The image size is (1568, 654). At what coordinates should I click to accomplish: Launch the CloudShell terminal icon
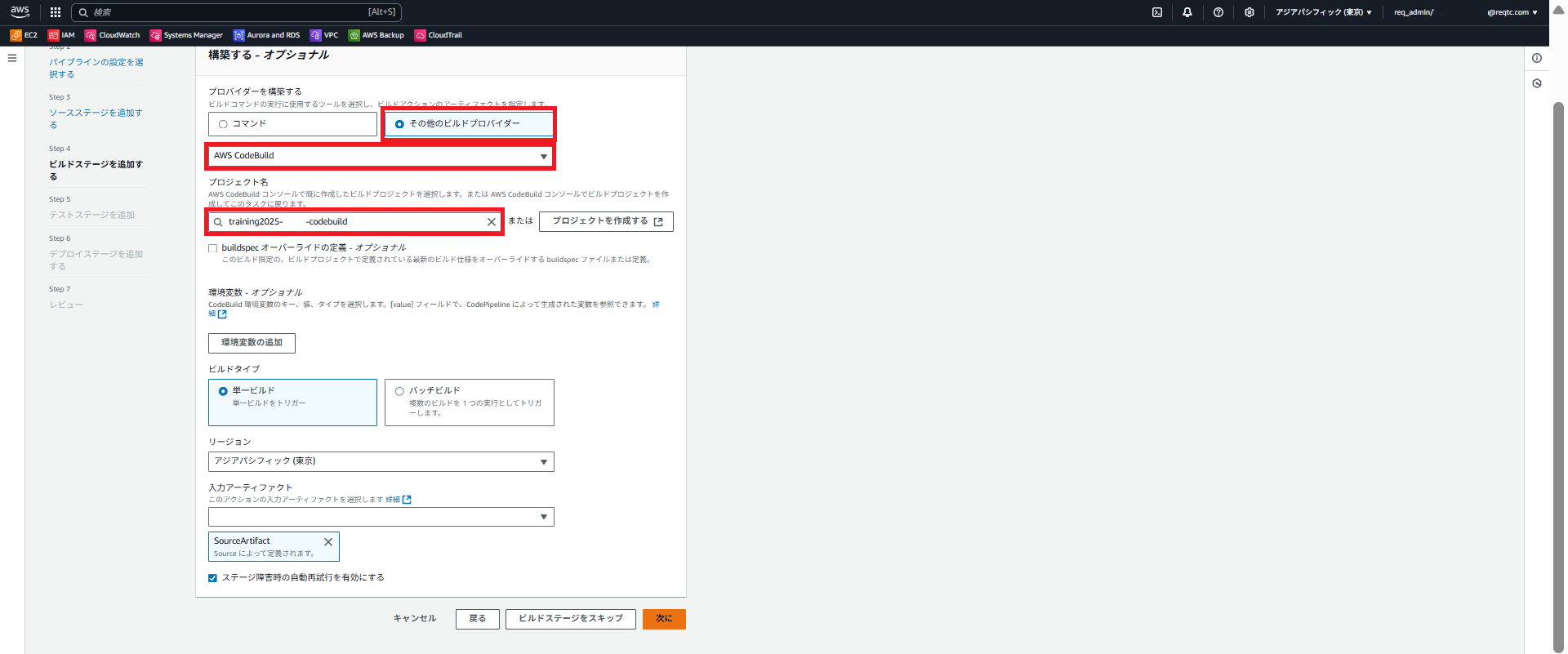click(1157, 12)
